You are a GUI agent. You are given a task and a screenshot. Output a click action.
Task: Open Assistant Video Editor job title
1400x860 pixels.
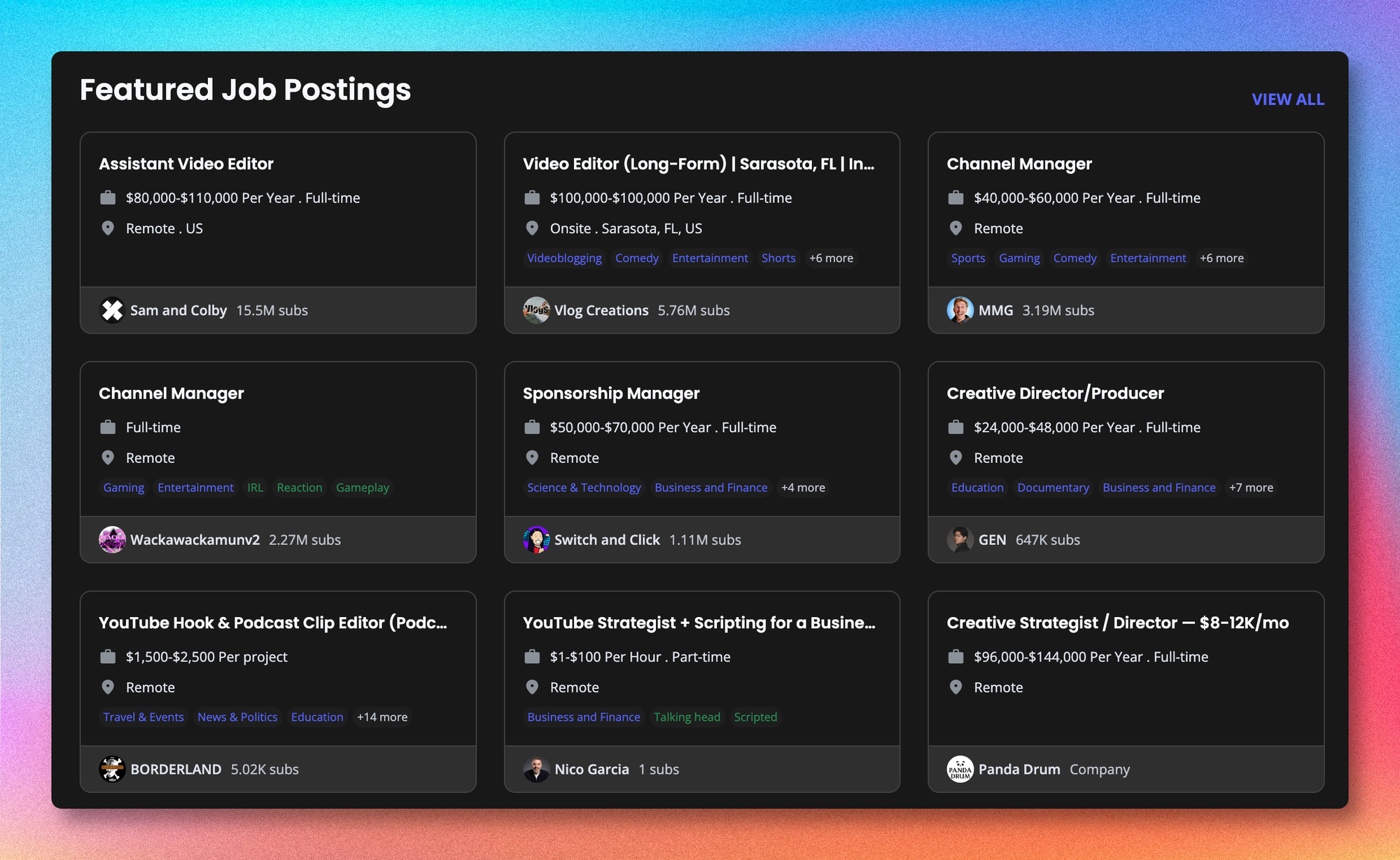(x=186, y=164)
